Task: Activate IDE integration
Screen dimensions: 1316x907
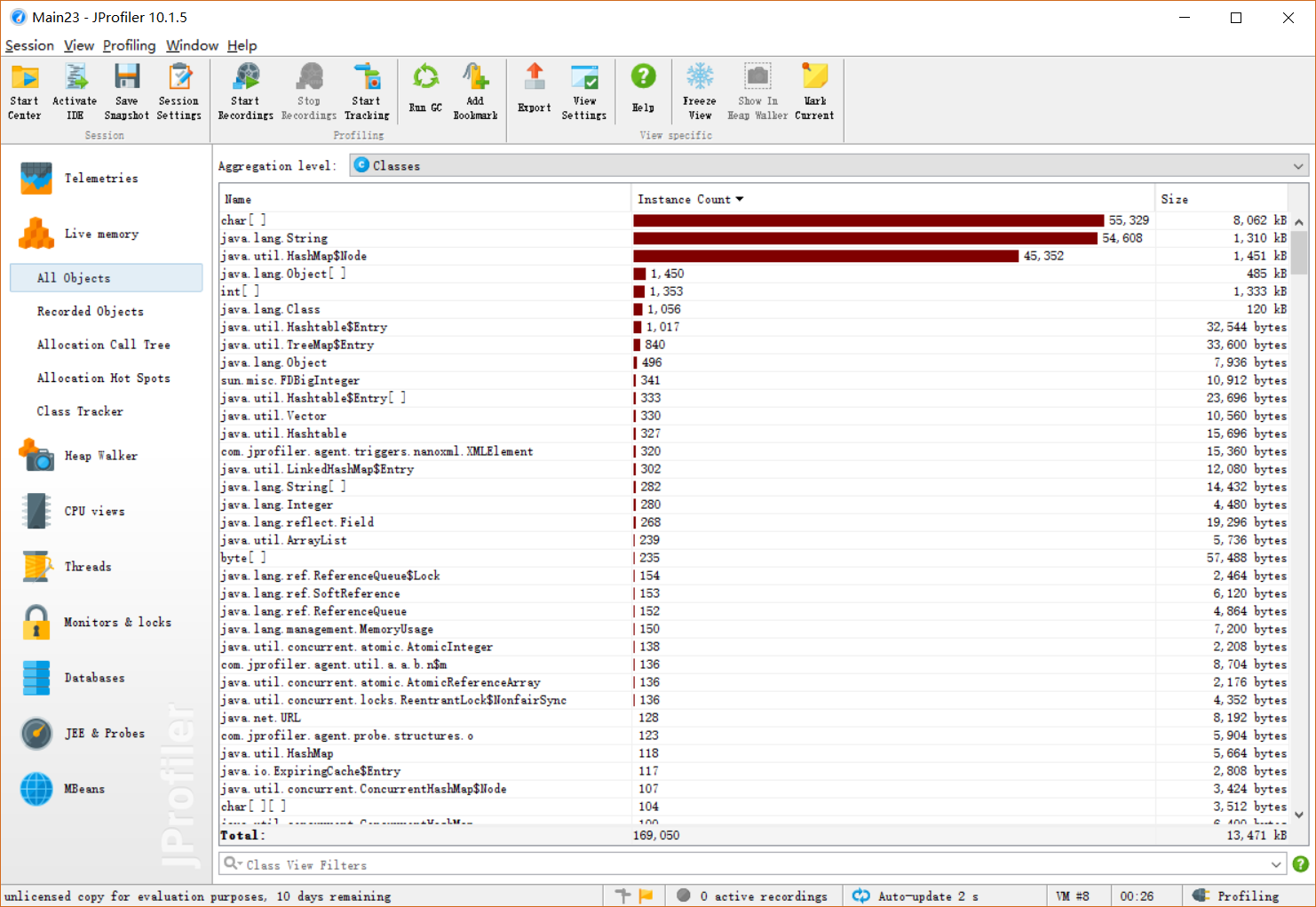Action: point(75,91)
